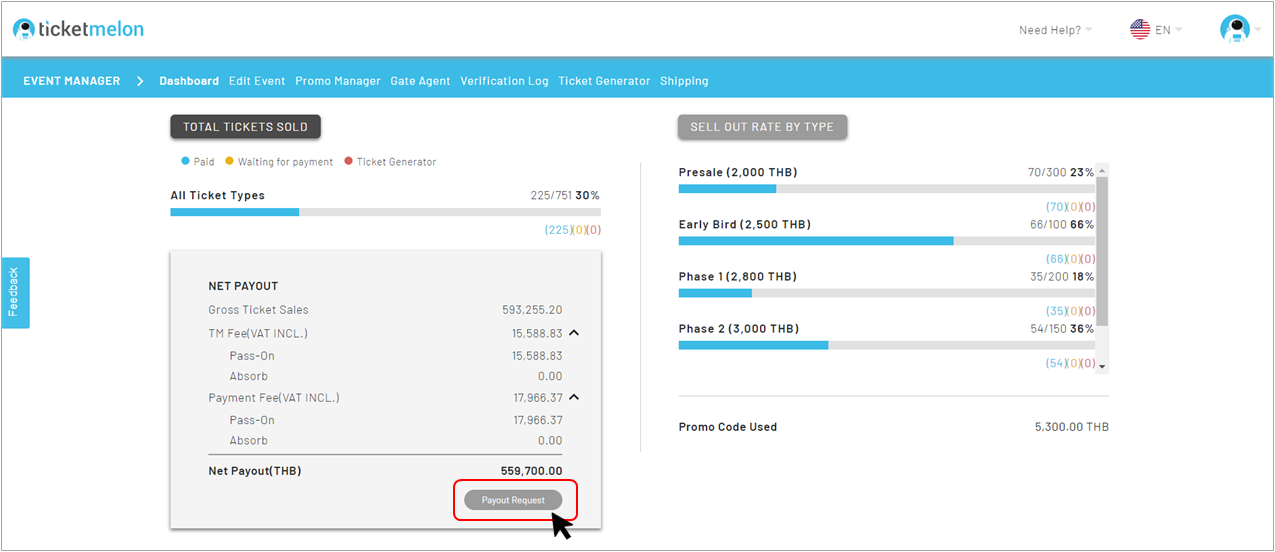This screenshot has width=1275, height=552.
Task: Click the Promo Code Used label
Action: pyautogui.click(x=728, y=427)
